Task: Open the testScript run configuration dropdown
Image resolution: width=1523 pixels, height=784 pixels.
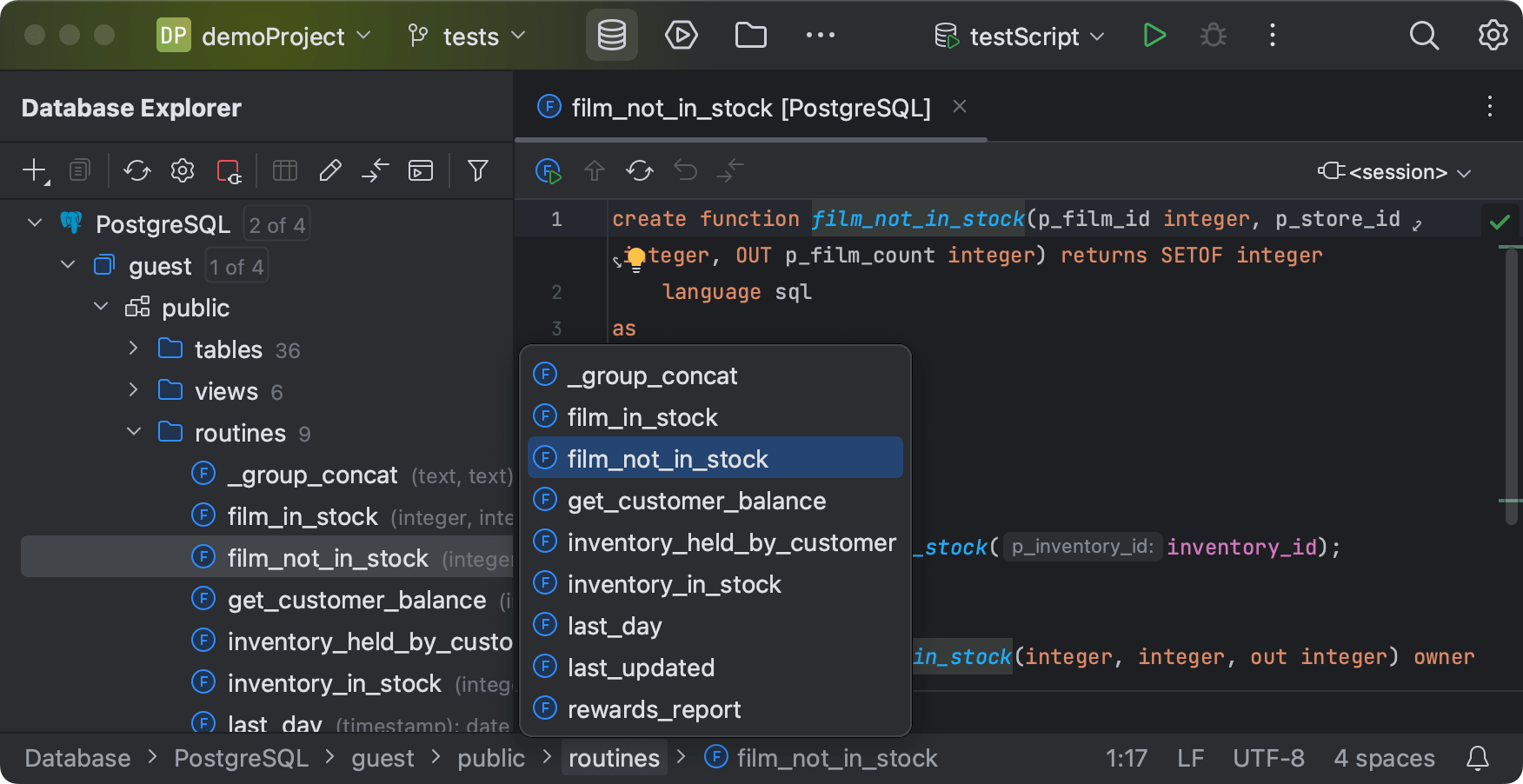Action: (x=1018, y=37)
